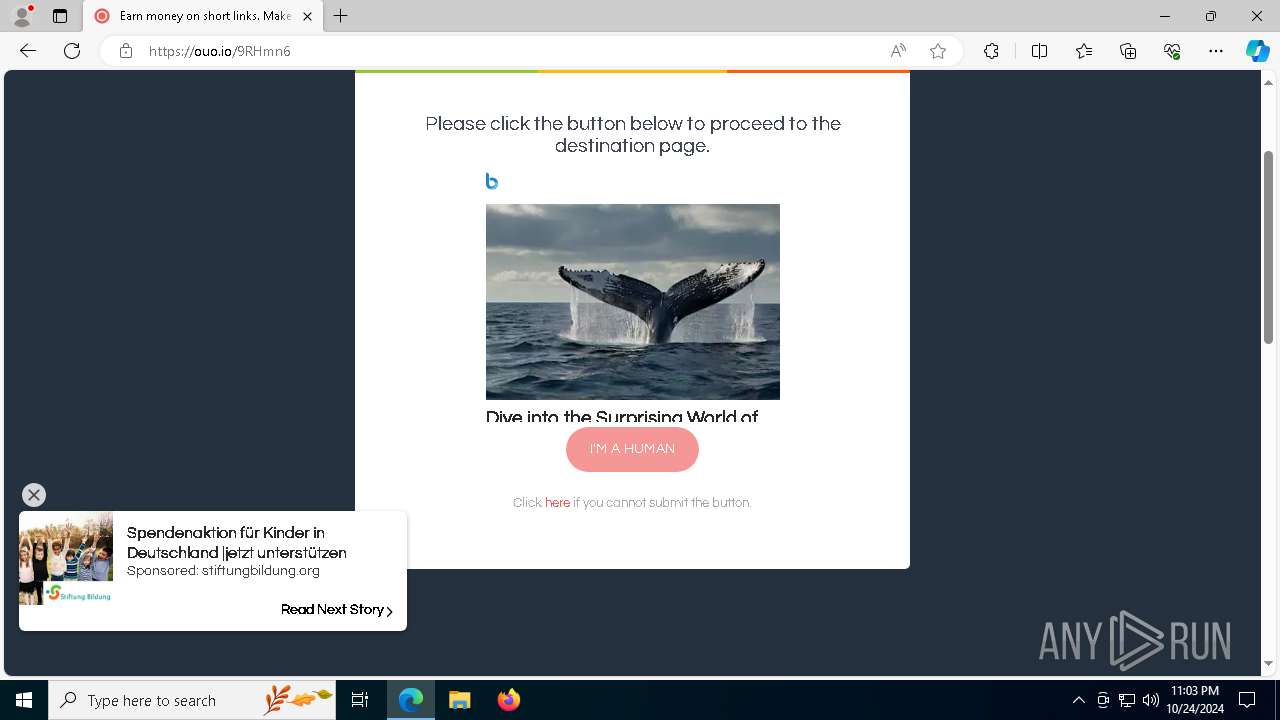Click 'Dive into the Surprising World of' headline

click(x=622, y=417)
